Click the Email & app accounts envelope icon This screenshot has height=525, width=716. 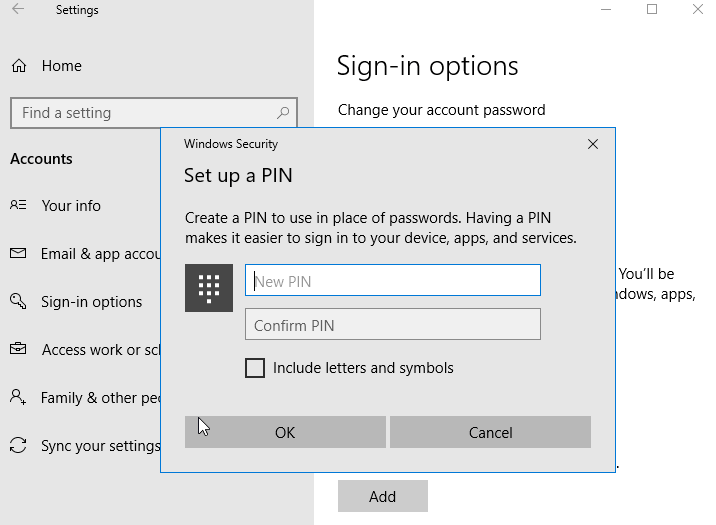point(18,253)
